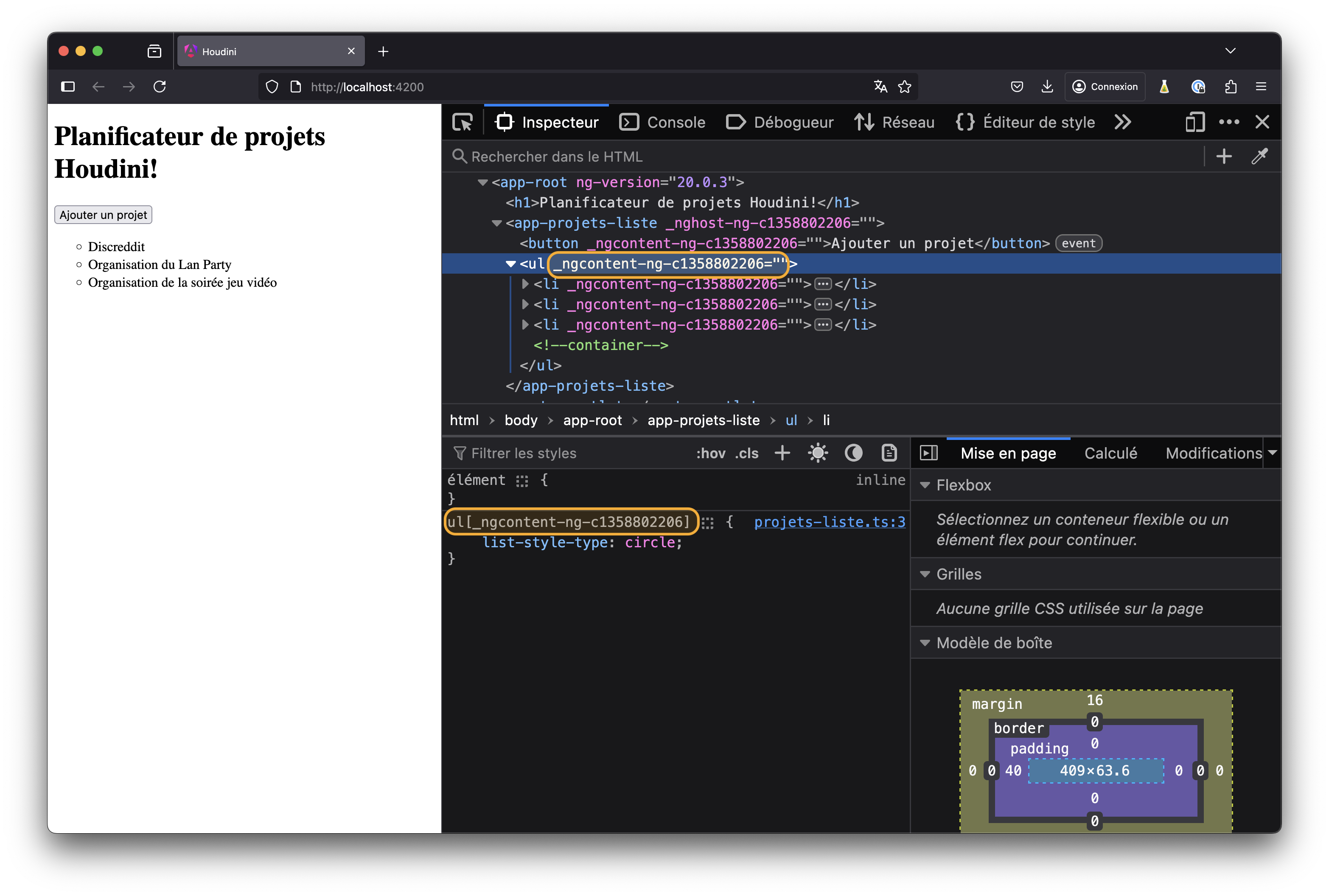
Task: Open a new browser tab
Action: point(383,51)
